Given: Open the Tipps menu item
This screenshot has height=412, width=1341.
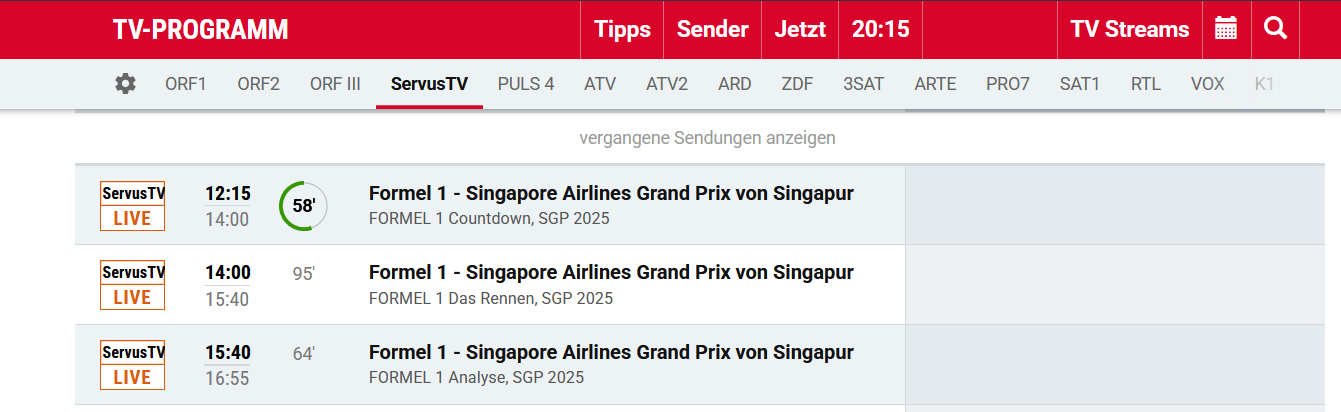Looking at the screenshot, I should (622, 29).
